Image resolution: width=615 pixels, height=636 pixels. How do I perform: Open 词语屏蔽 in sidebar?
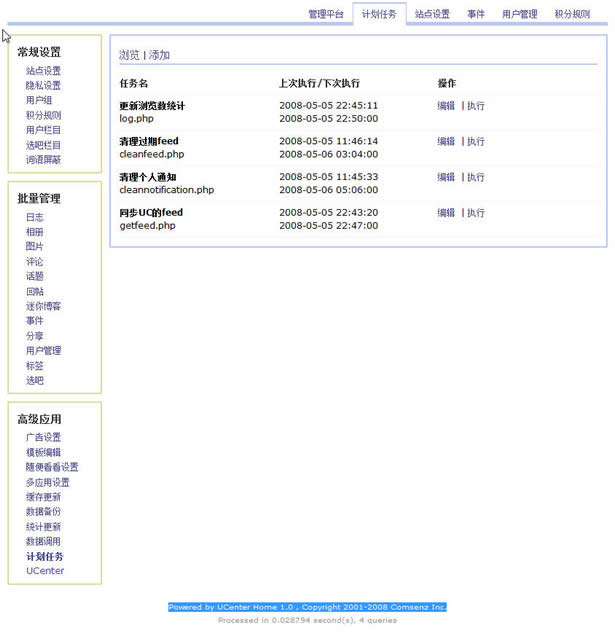click(43, 160)
